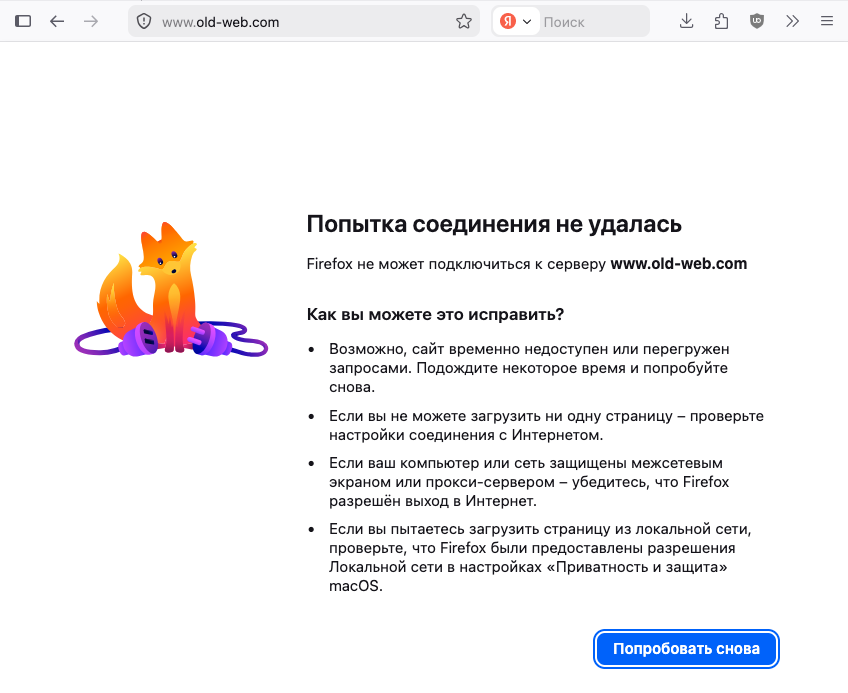Screen dimensions: 848x693
Task: Open the tracking protection shield icon
Action: [144, 22]
